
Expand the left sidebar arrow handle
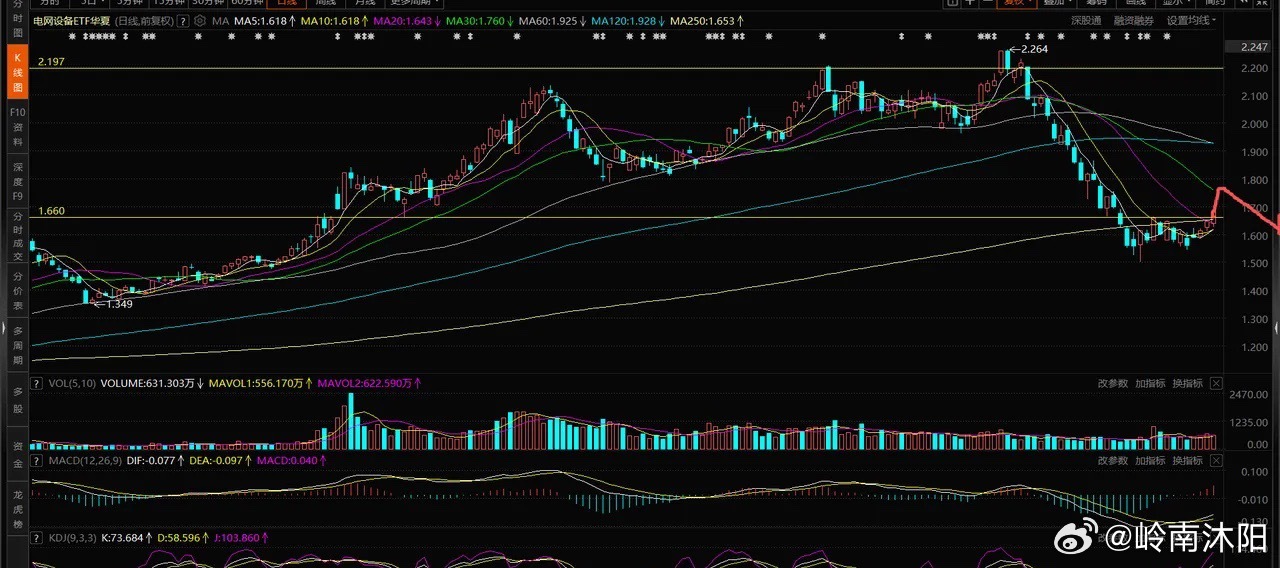point(3,329)
